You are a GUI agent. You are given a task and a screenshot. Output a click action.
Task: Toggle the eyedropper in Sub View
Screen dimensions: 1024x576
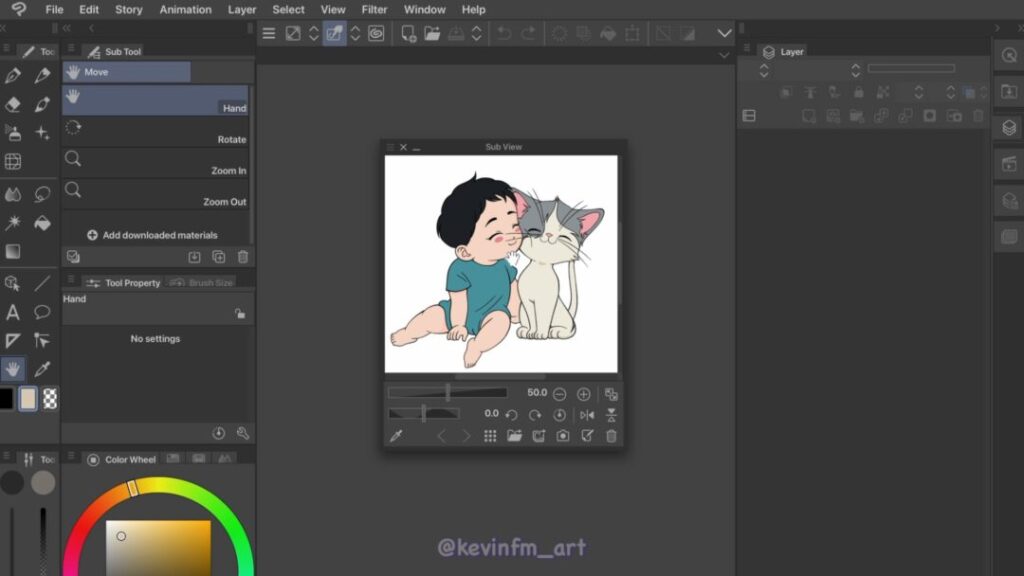[396, 436]
